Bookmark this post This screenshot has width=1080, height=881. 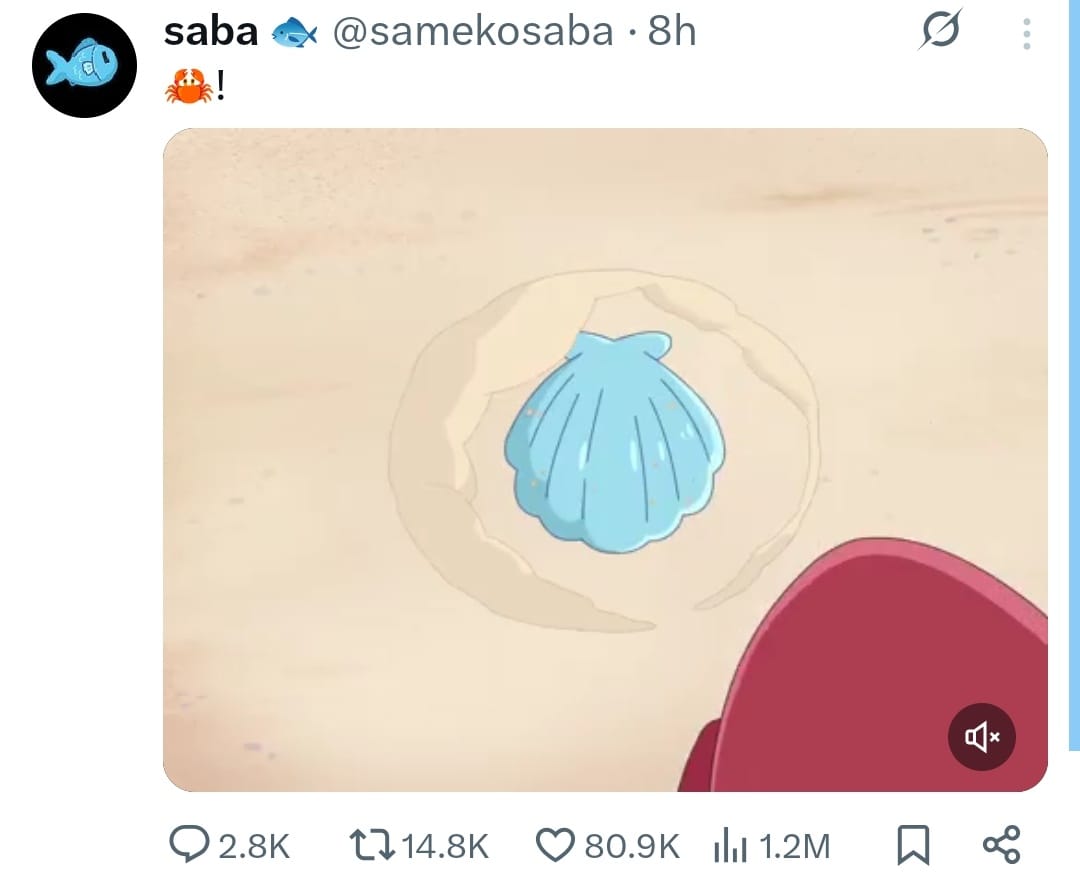tap(913, 845)
